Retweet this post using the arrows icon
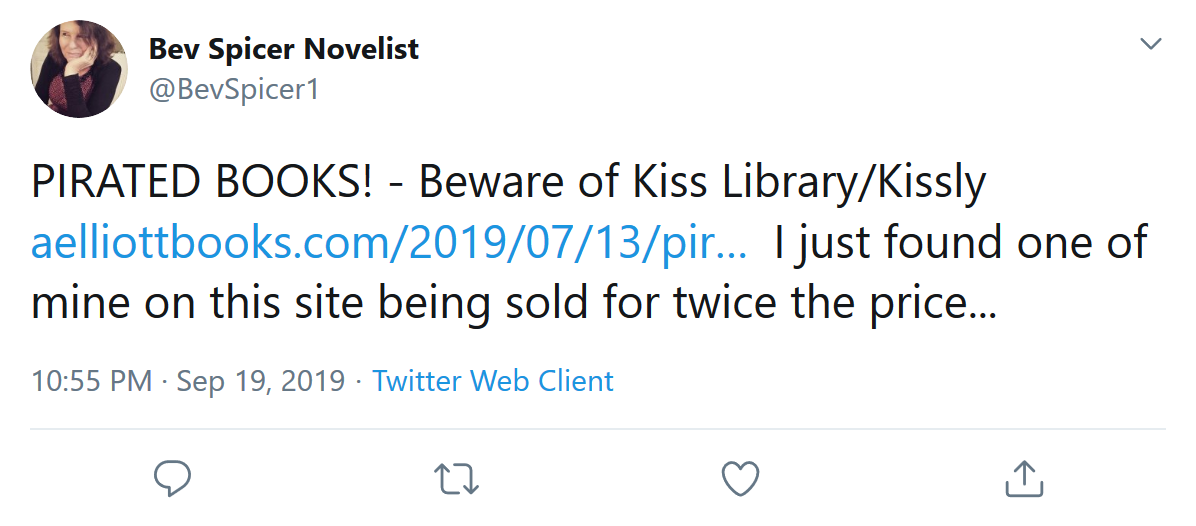 tap(457, 479)
